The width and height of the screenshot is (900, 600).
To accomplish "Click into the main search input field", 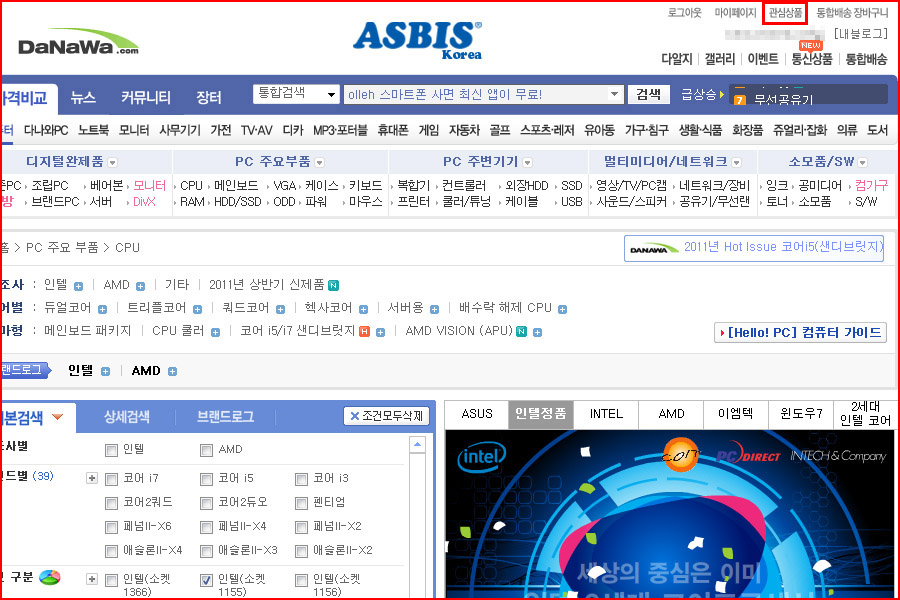I will [475, 94].
